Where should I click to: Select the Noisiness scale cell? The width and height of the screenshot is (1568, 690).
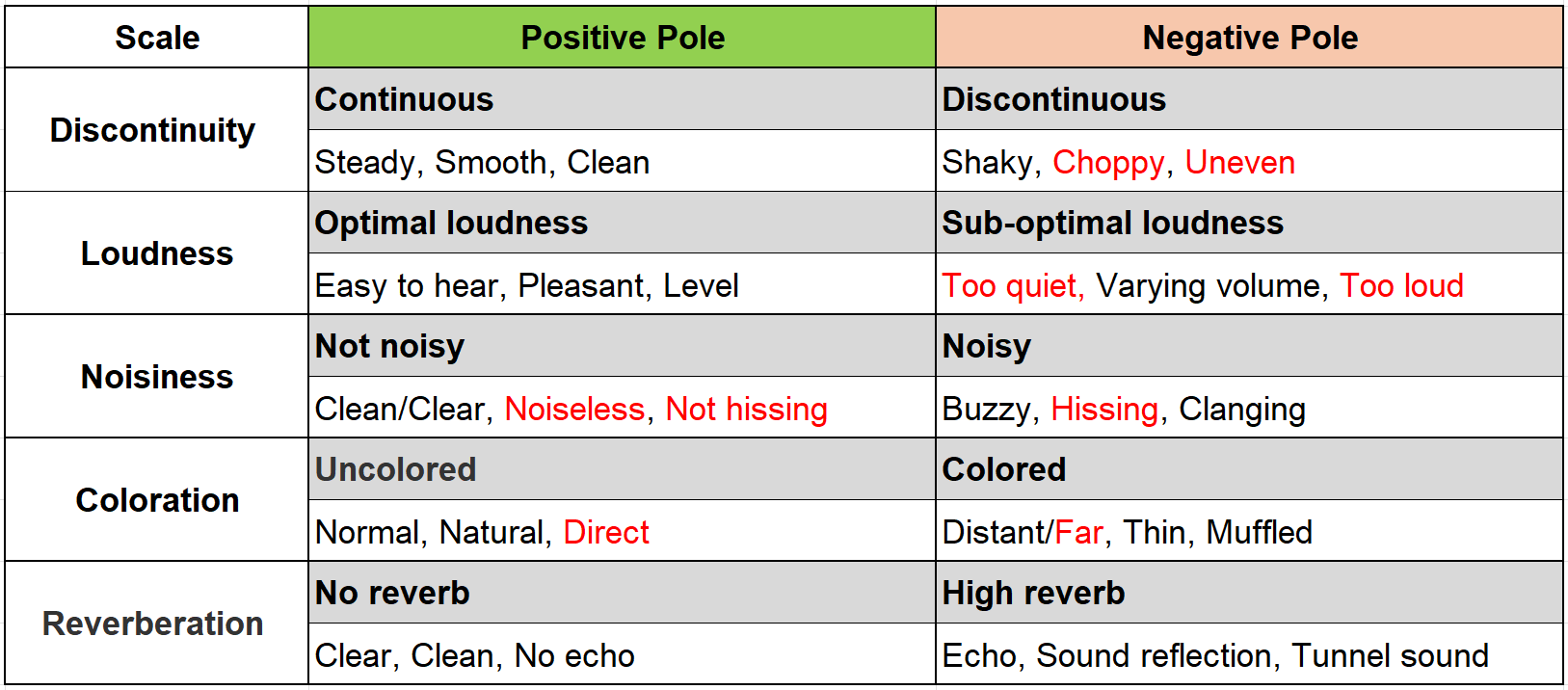click(x=157, y=377)
